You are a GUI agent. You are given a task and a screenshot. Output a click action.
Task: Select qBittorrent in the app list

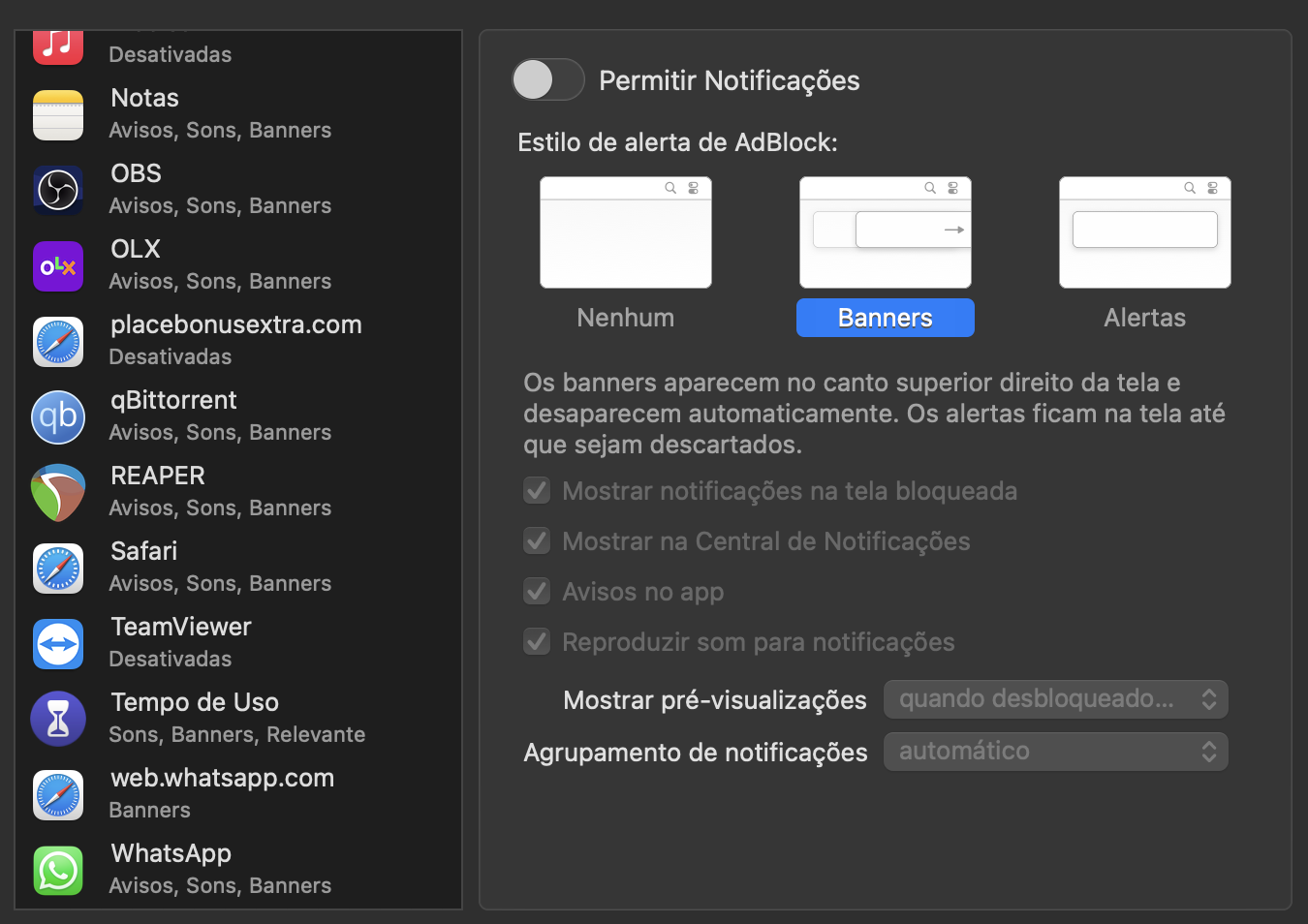click(174, 400)
